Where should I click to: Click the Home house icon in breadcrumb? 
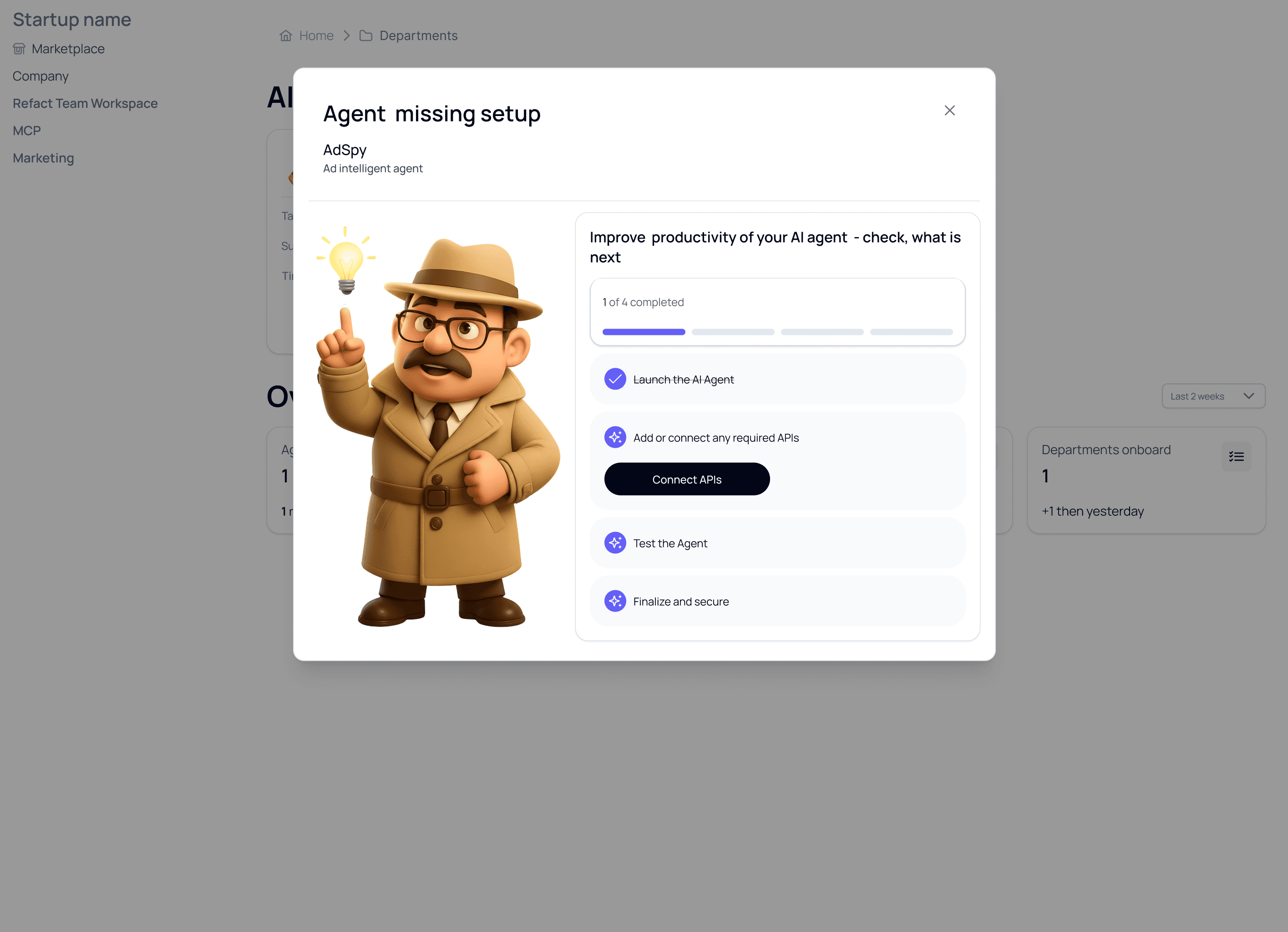[x=286, y=36]
